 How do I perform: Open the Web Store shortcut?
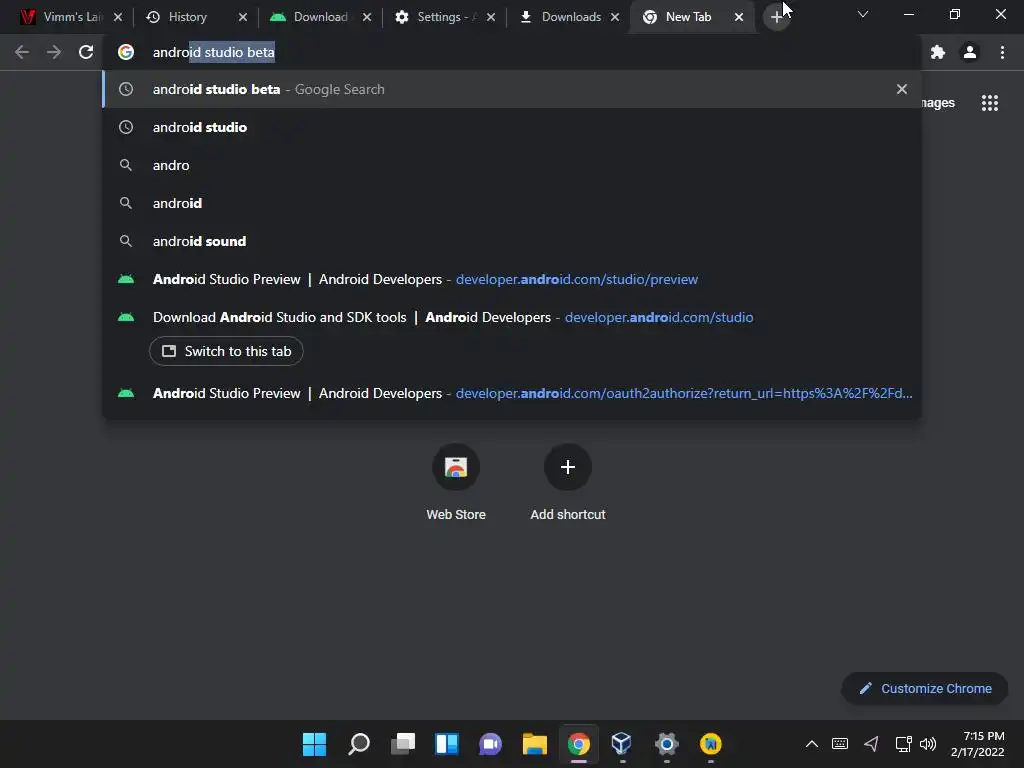tap(456, 482)
